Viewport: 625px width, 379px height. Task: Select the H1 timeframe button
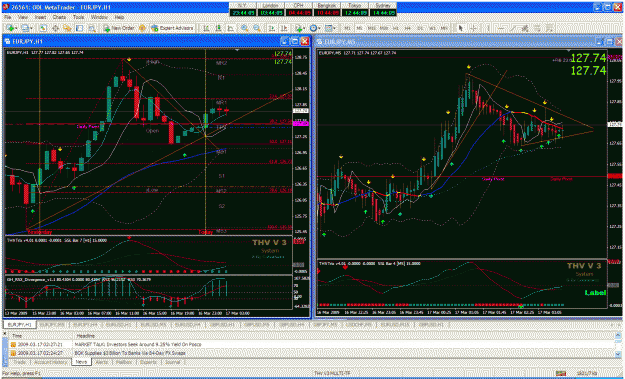(x=396, y=28)
